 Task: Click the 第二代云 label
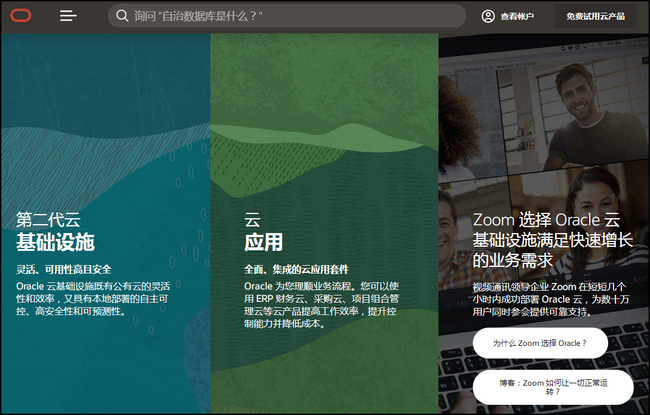pyautogui.click(x=48, y=220)
